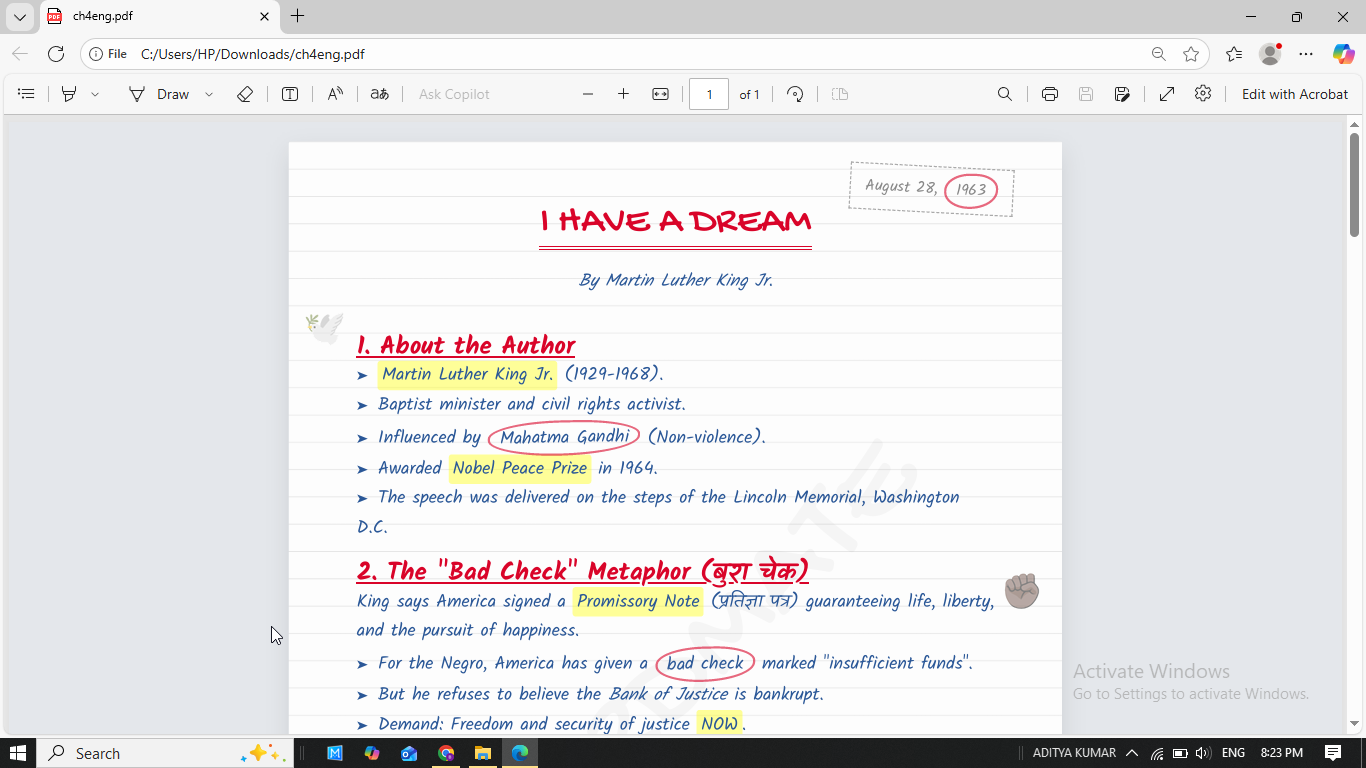Expand the tab actions menu chevron
The image size is (1366, 768).
pos(20,17)
